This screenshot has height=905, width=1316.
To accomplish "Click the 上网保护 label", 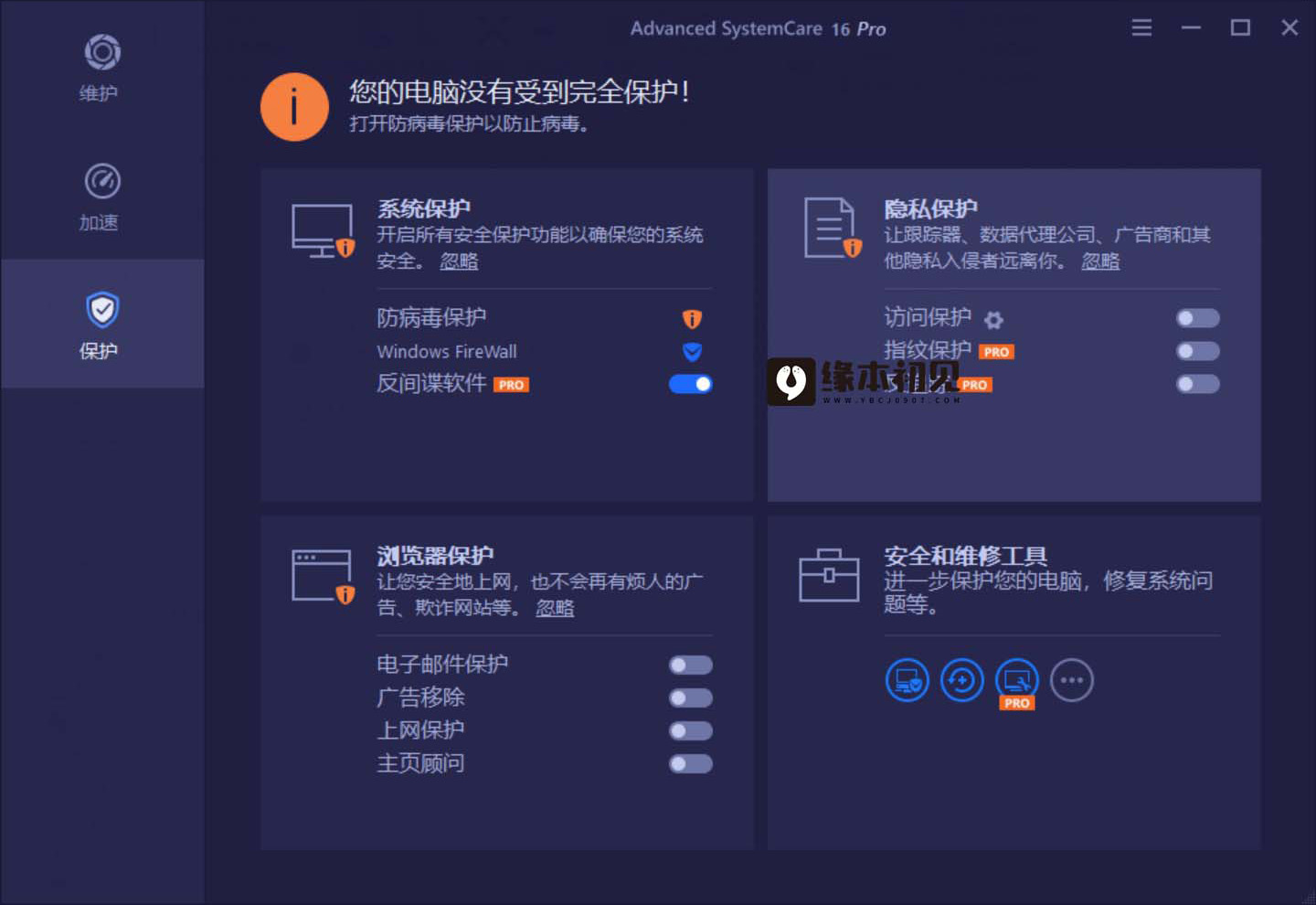I will [420, 729].
